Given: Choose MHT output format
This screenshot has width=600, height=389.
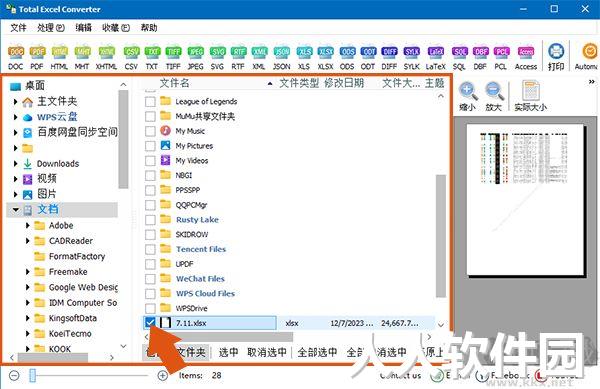Looking at the screenshot, I should pyautogui.click(x=82, y=57).
